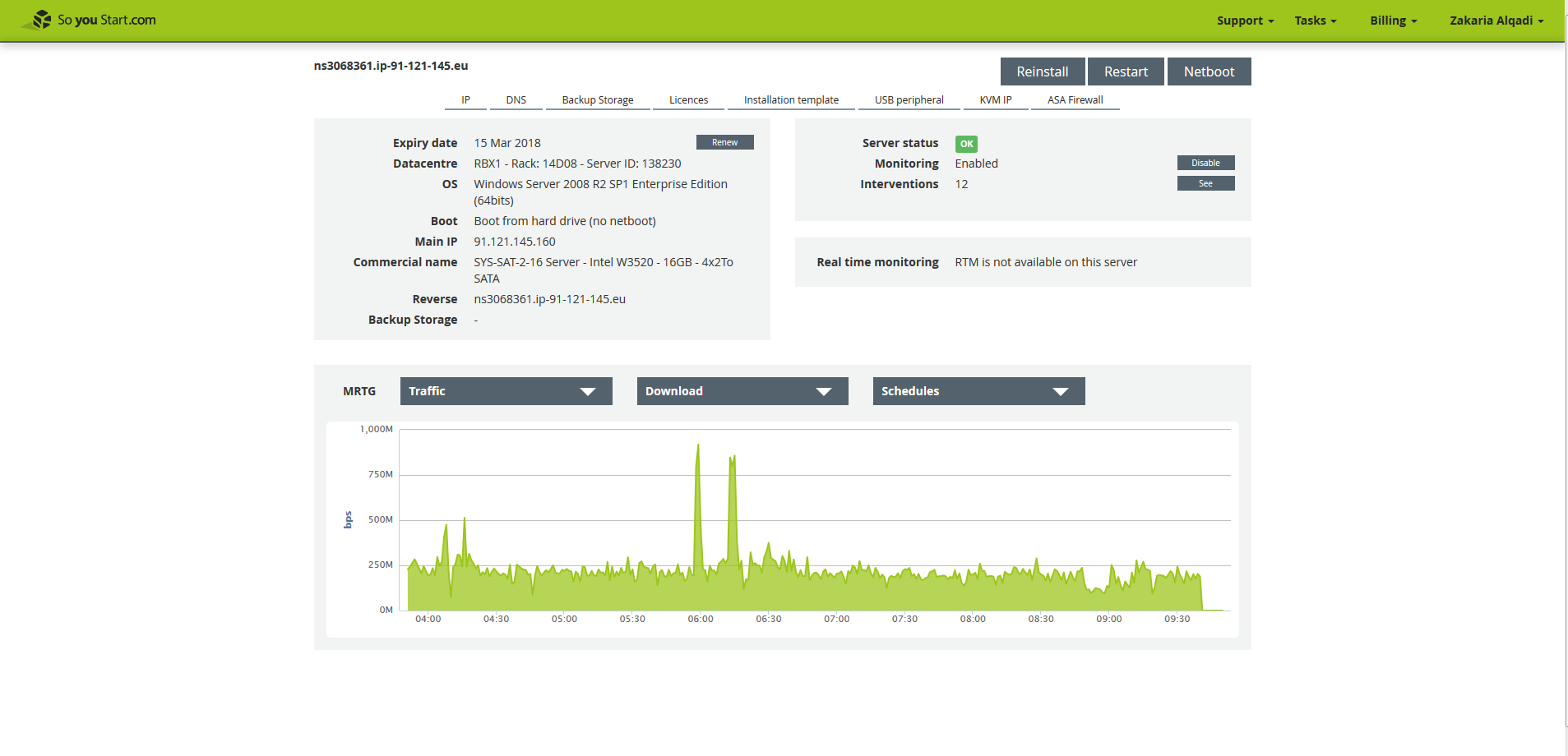Image resolution: width=1568 pixels, height=756 pixels.
Task: Renew the server expiry date
Action: [x=724, y=142]
